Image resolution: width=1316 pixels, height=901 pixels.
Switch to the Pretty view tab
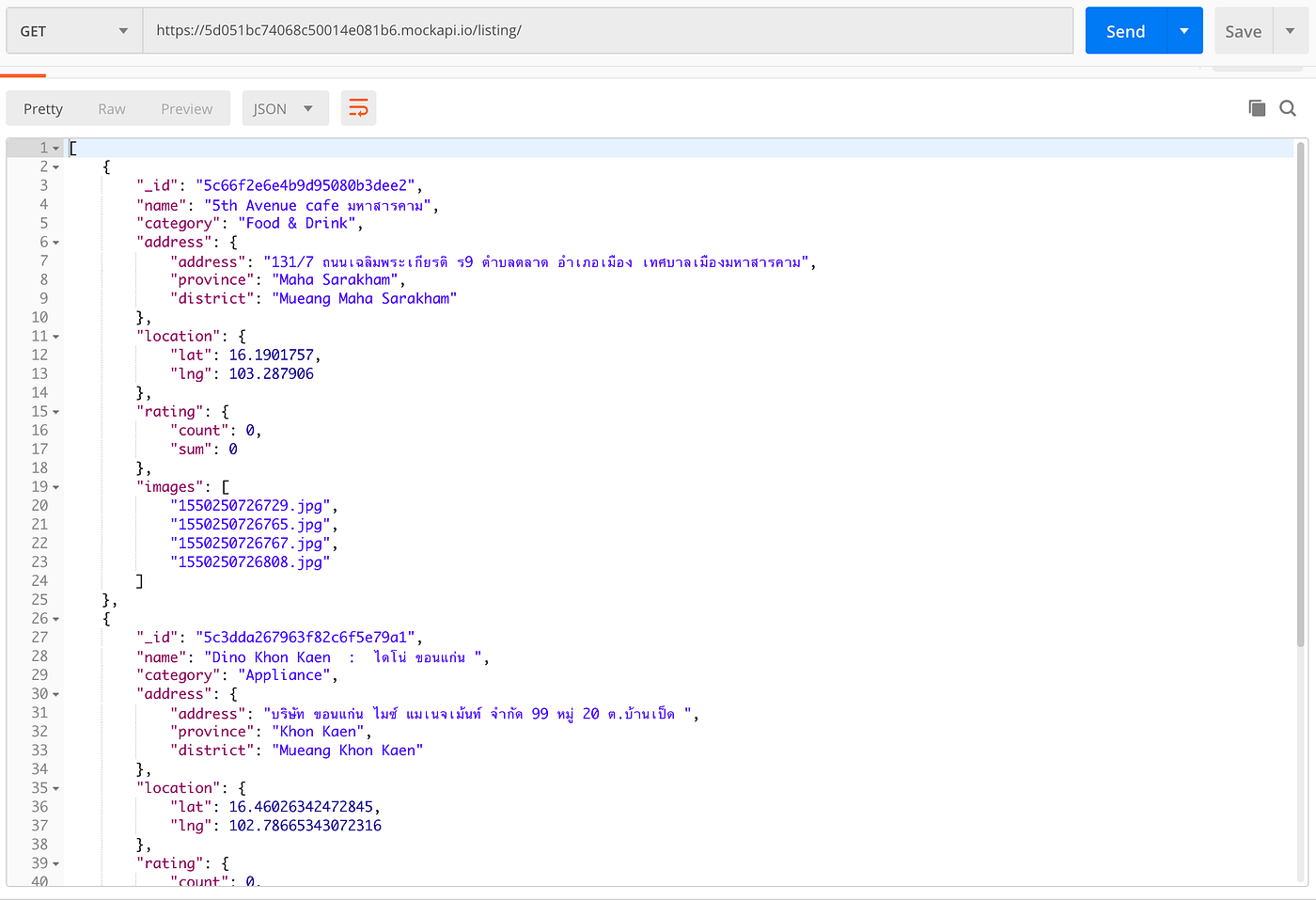[x=43, y=109]
